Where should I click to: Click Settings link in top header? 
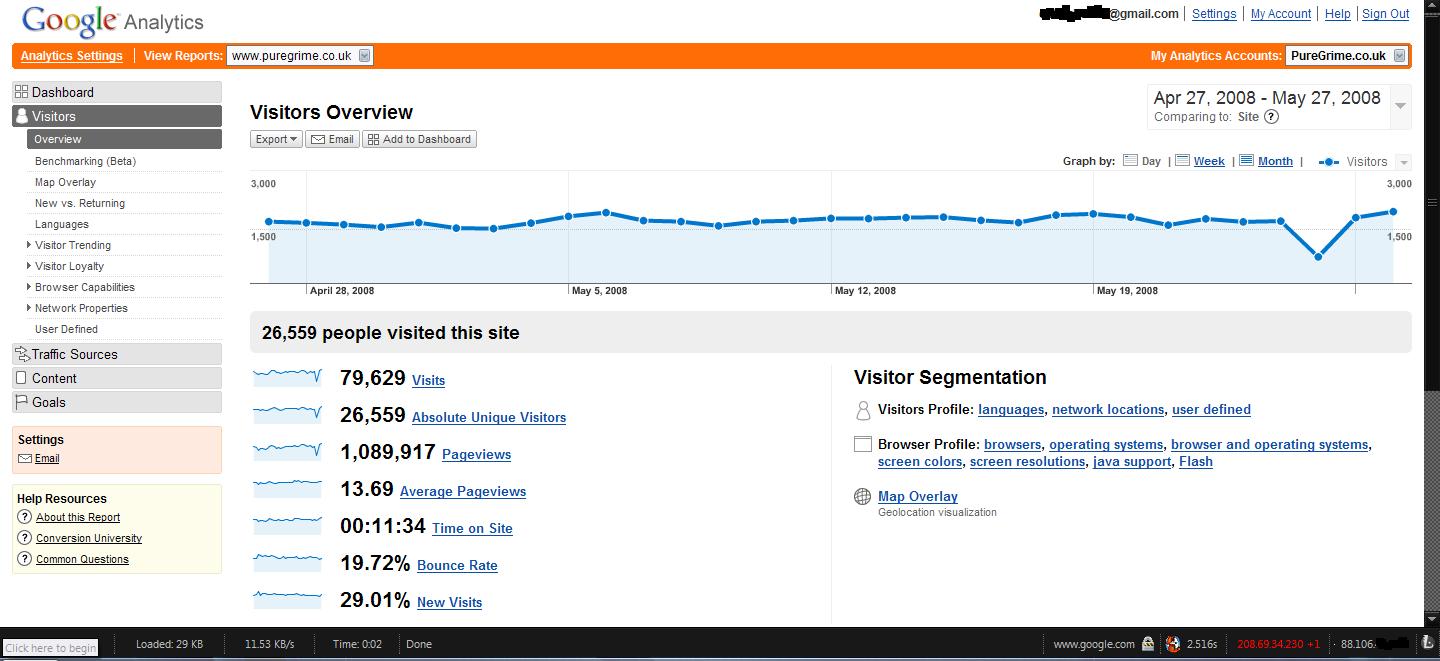coord(1214,14)
